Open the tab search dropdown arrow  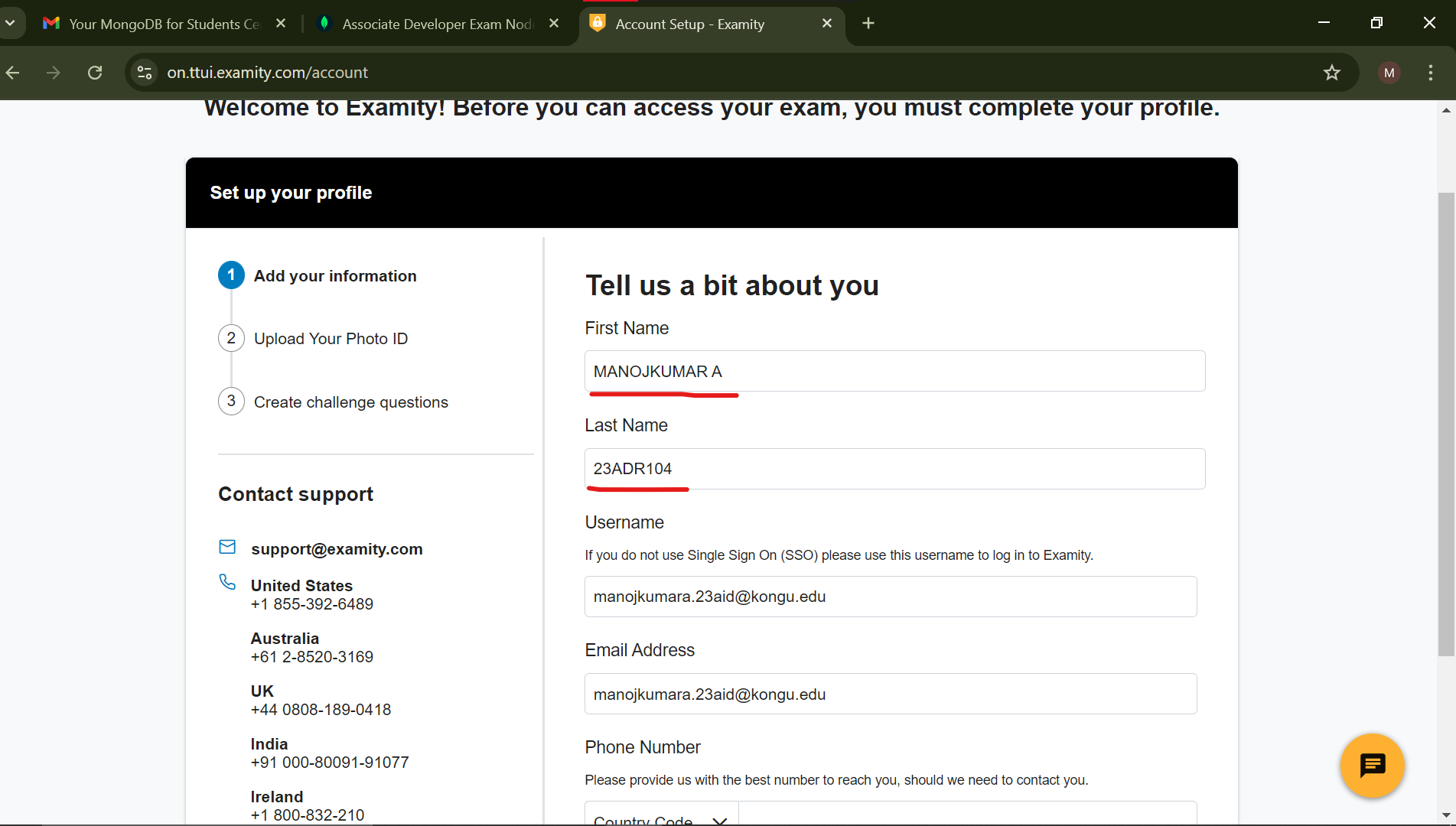pyautogui.click(x=11, y=24)
